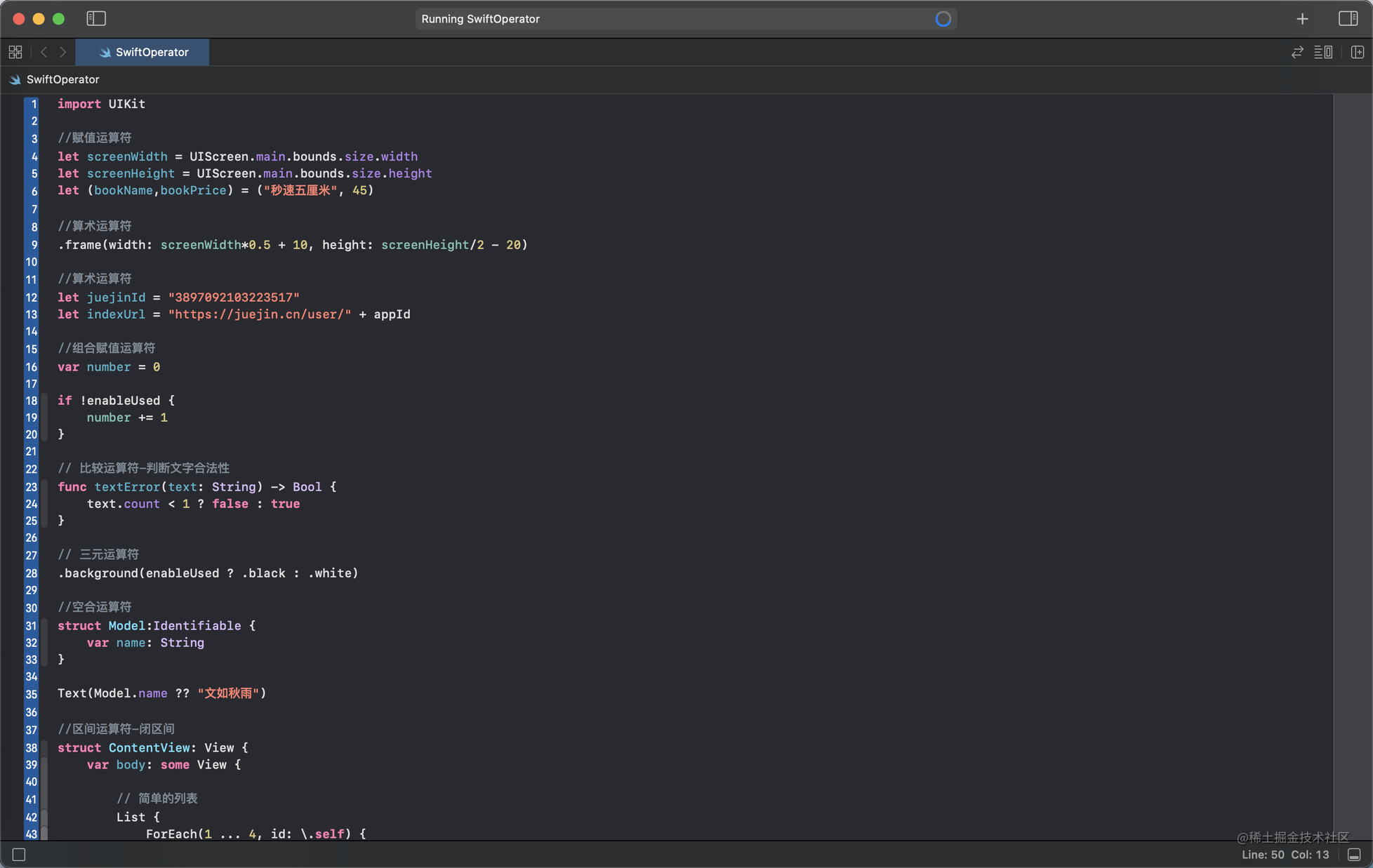Click the string "文如秋雨"
This screenshot has height=868, width=1373.
[228, 693]
